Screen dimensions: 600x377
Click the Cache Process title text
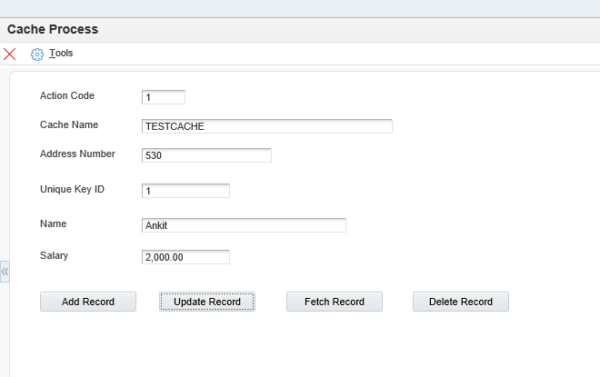point(53,29)
